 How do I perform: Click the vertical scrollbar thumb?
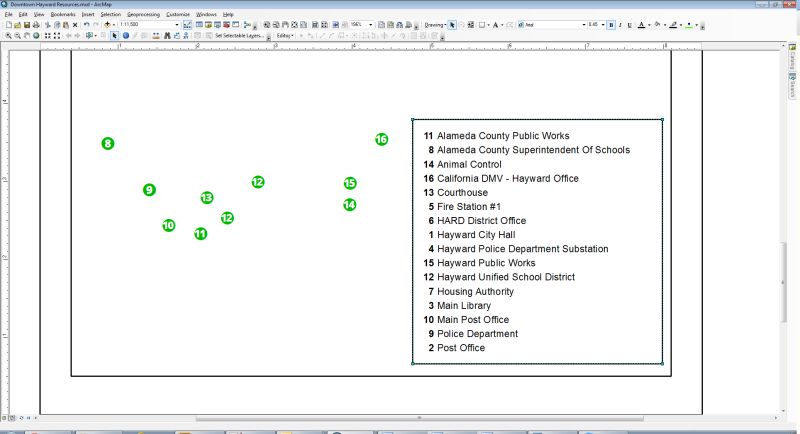[784, 283]
